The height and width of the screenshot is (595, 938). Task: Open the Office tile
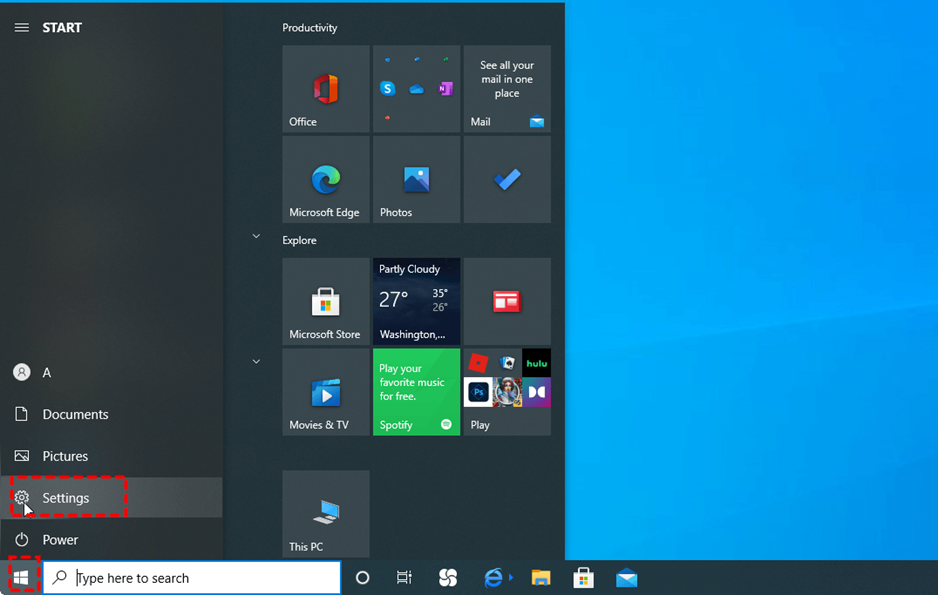point(326,89)
